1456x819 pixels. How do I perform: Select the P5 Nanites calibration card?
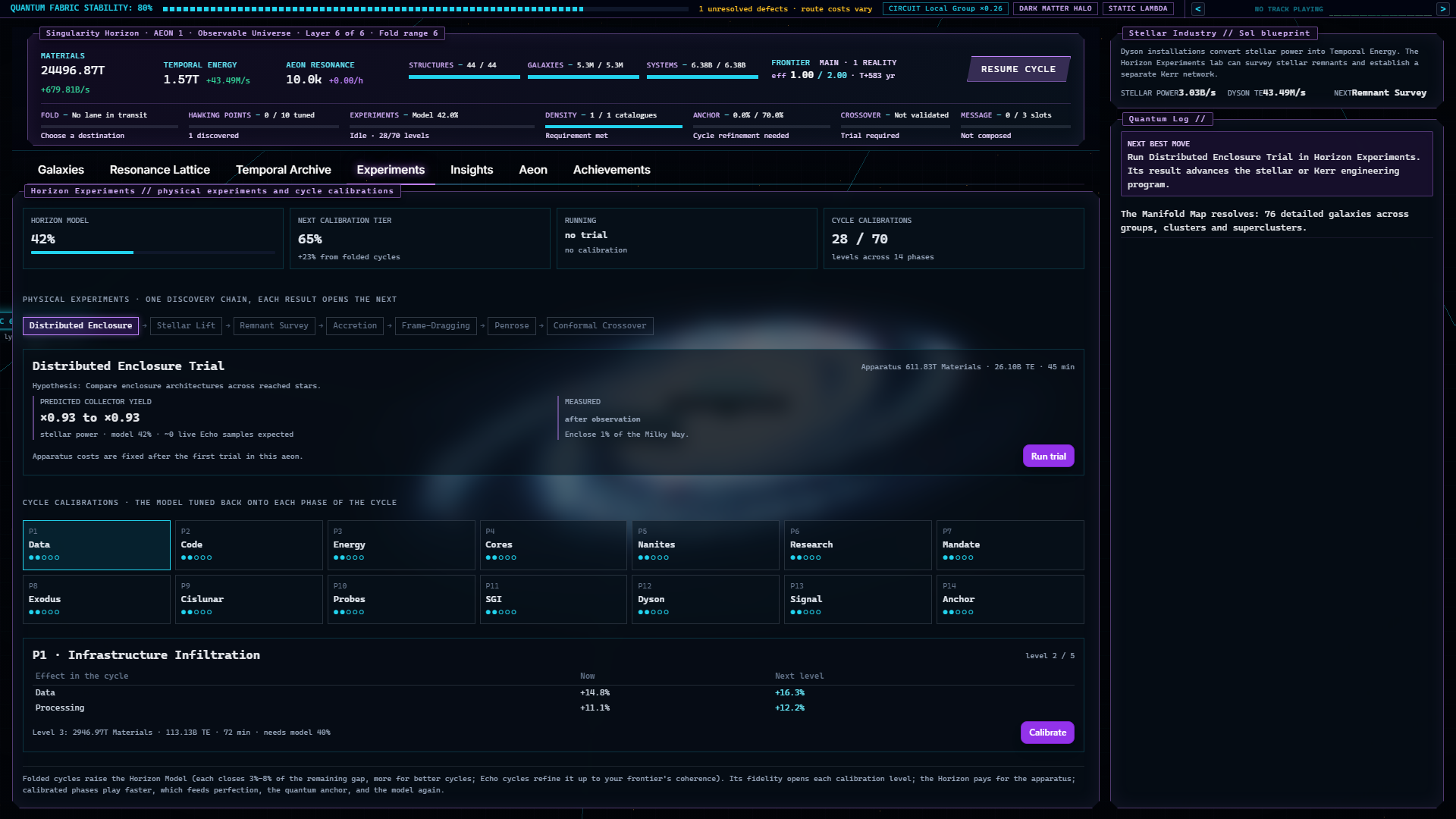coord(706,545)
